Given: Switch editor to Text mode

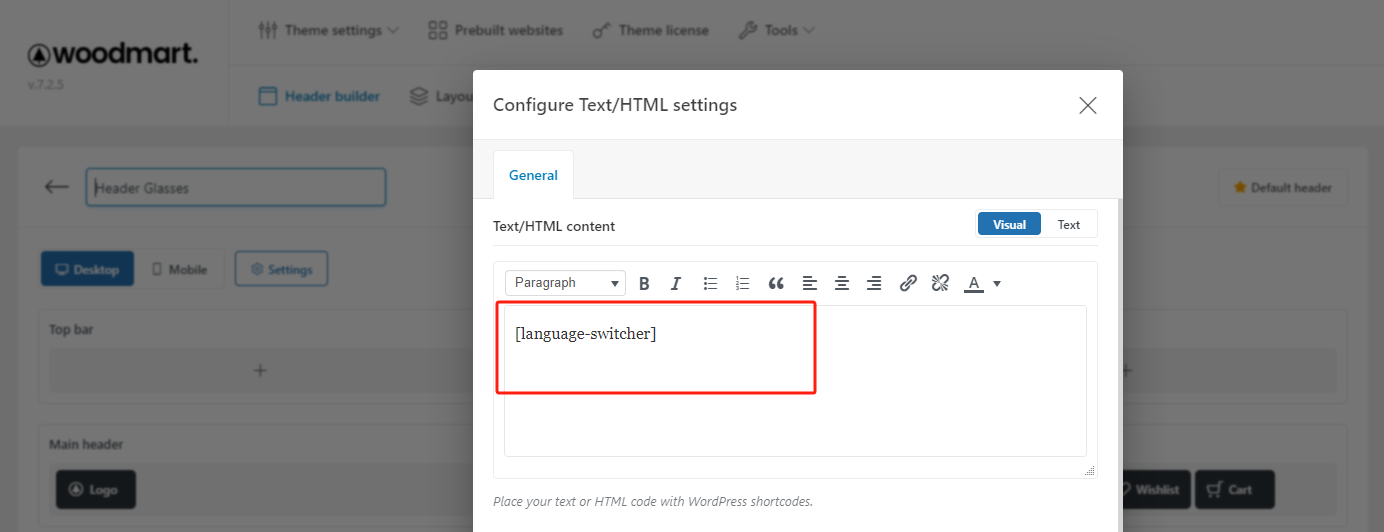Looking at the screenshot, I should (x=1069, y=224).
